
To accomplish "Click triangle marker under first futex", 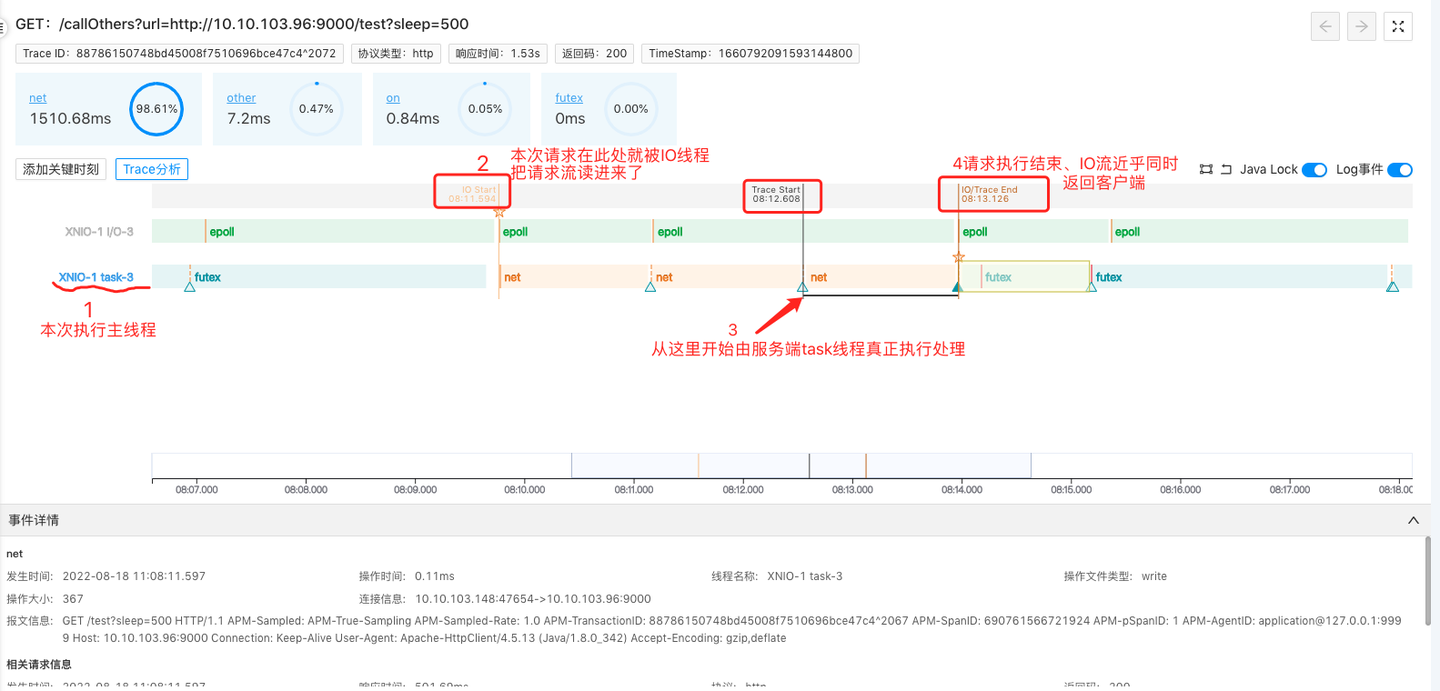I will point(189,288).
